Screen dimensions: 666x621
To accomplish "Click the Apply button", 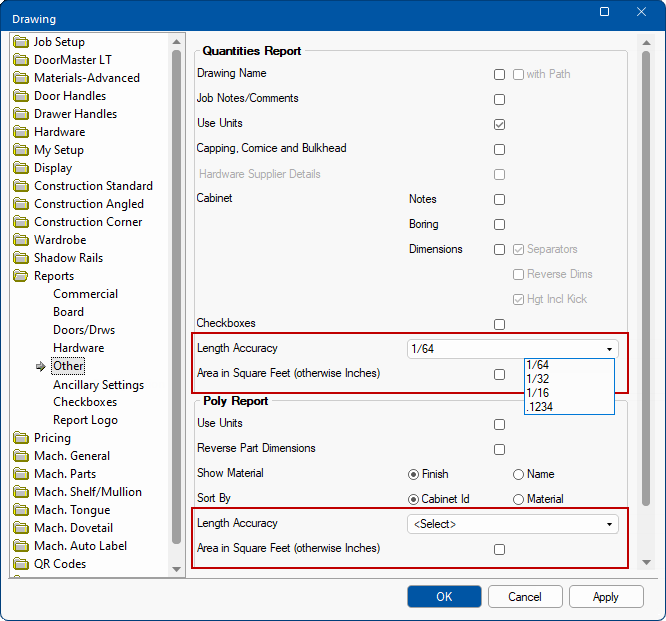I will (606, 597).
